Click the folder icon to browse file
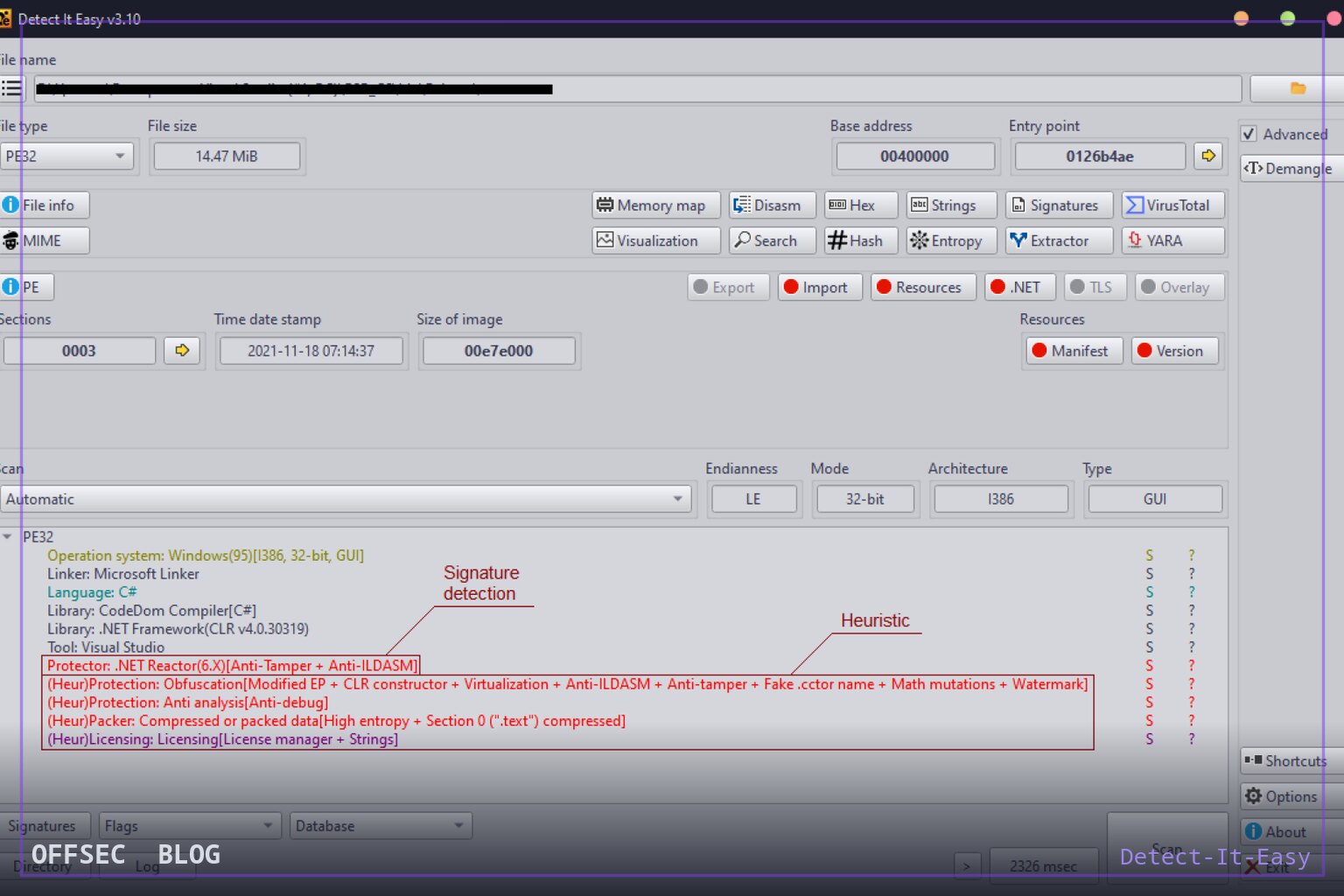This screenshot has width=1344, height=896. pos(1297,88)
